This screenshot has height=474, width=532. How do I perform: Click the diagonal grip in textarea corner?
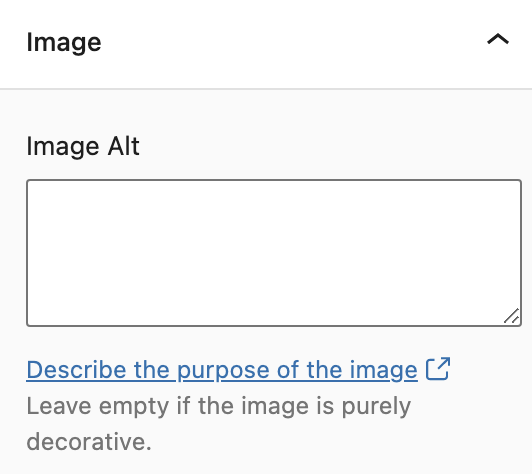[511, 316]
